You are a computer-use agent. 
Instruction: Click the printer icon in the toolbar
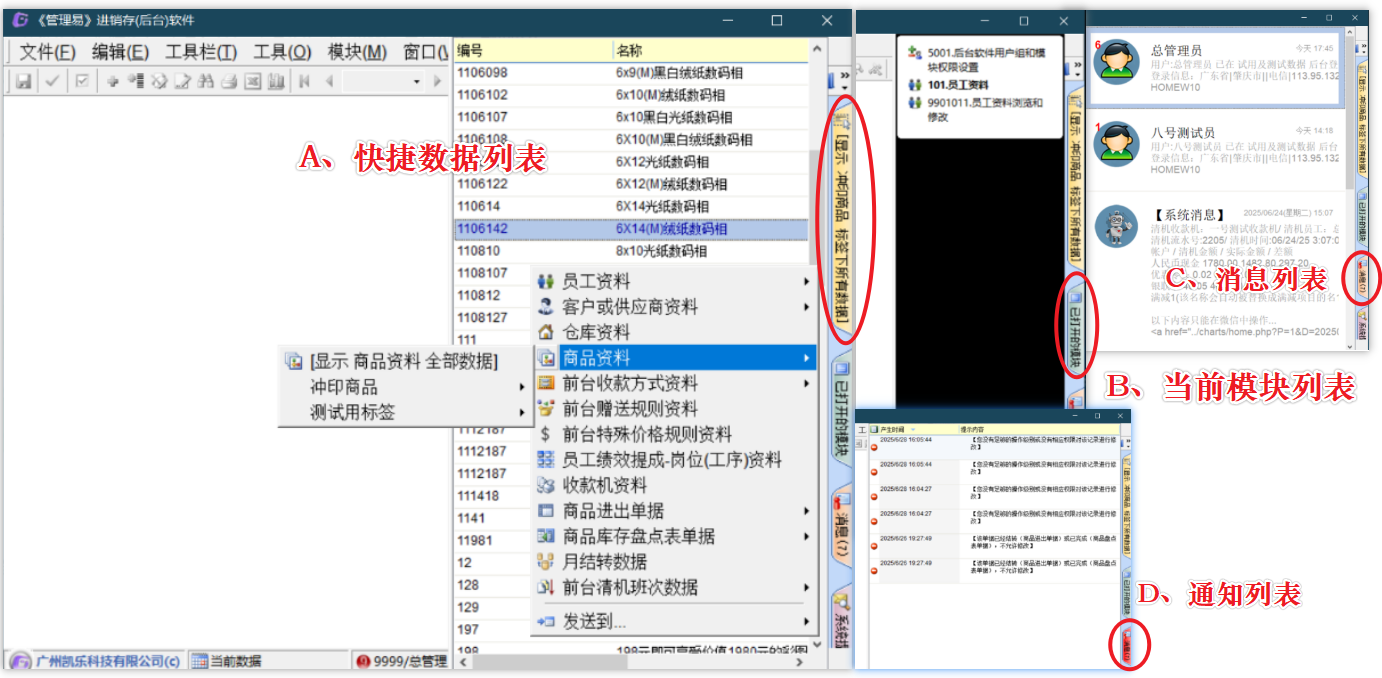point(229,82)
